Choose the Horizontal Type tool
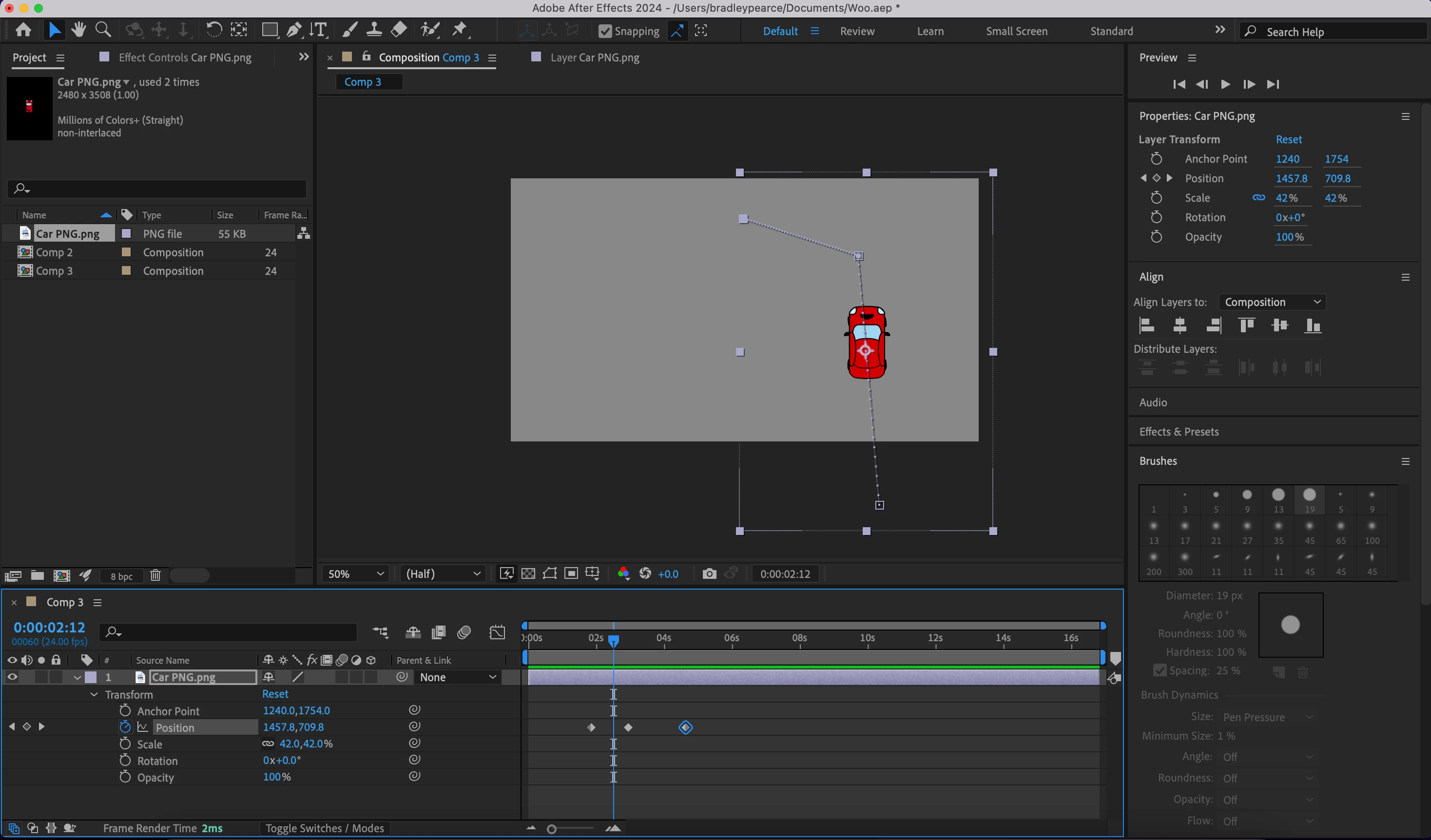This screenshot has width=1431, height=840. 319,30
